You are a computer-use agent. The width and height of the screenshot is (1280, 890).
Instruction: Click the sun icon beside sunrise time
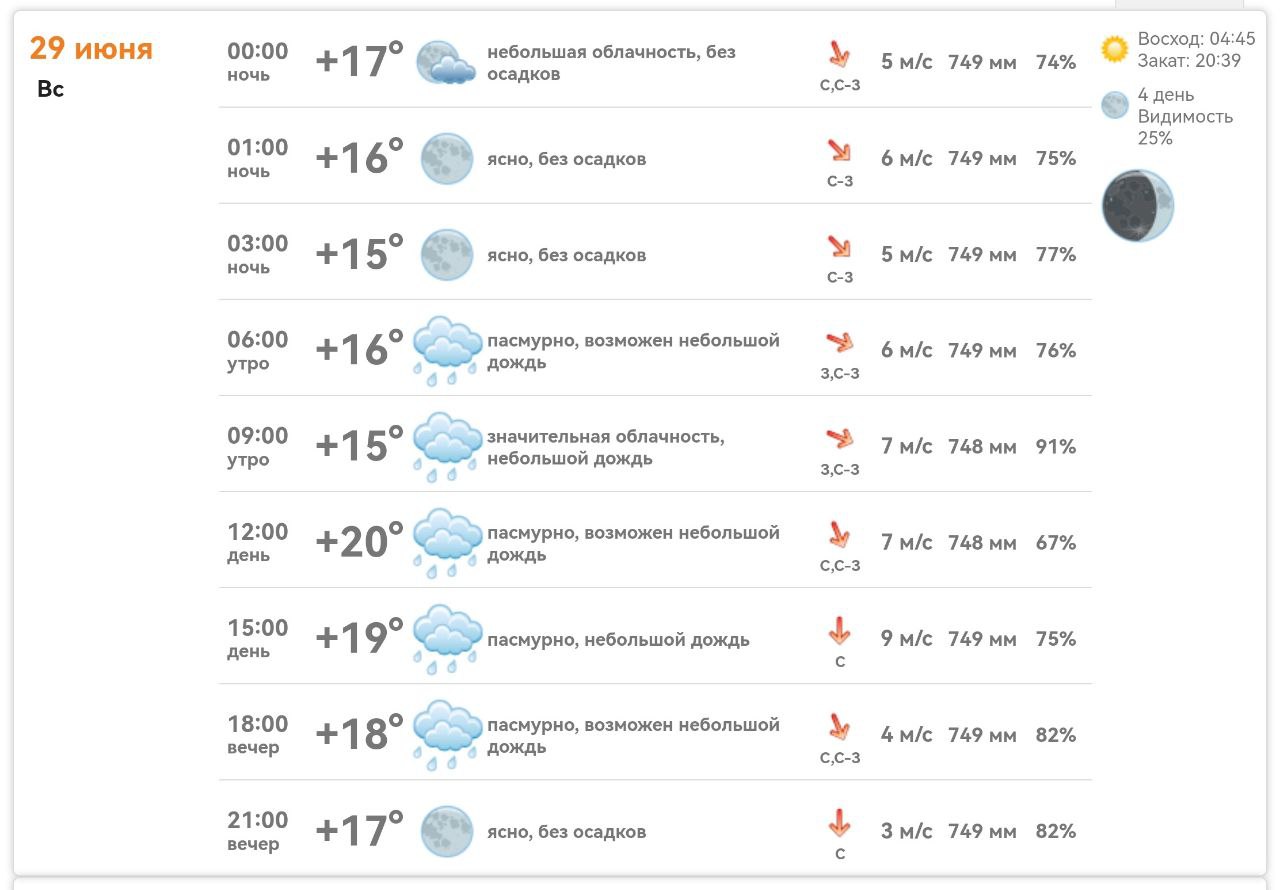tap(1114, 49)
